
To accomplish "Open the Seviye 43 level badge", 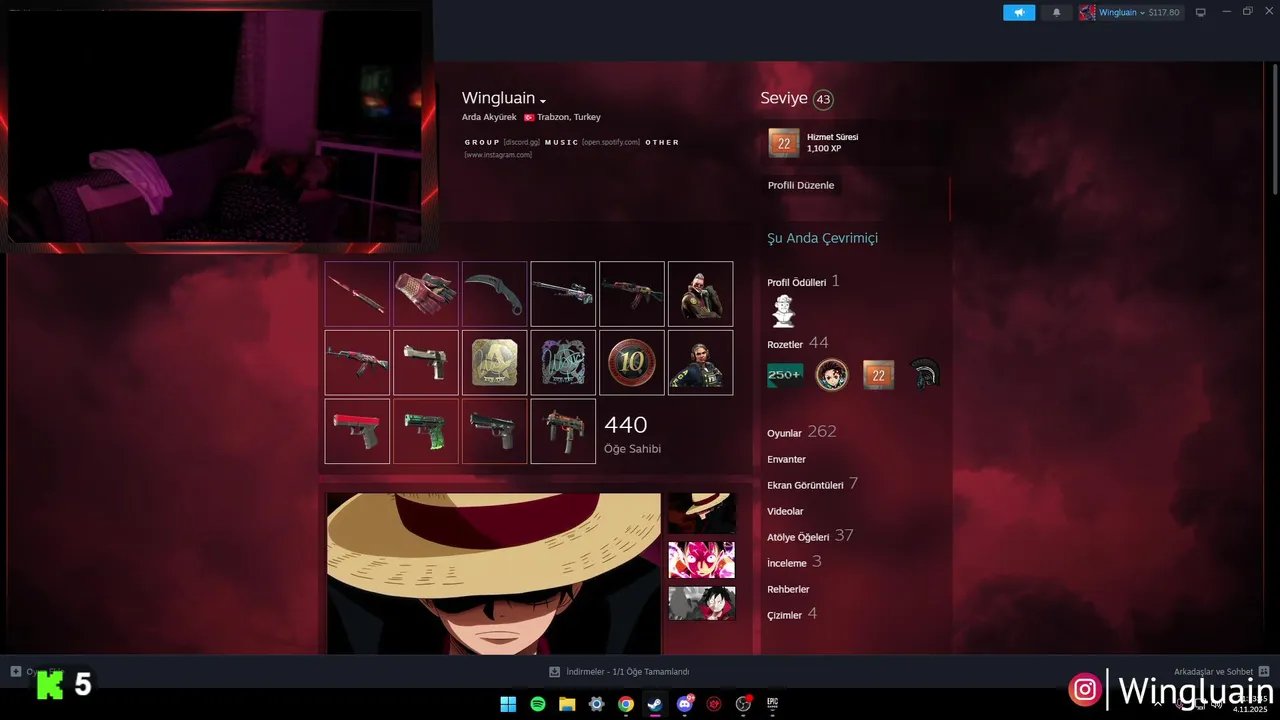I will (x=823, y=99).
